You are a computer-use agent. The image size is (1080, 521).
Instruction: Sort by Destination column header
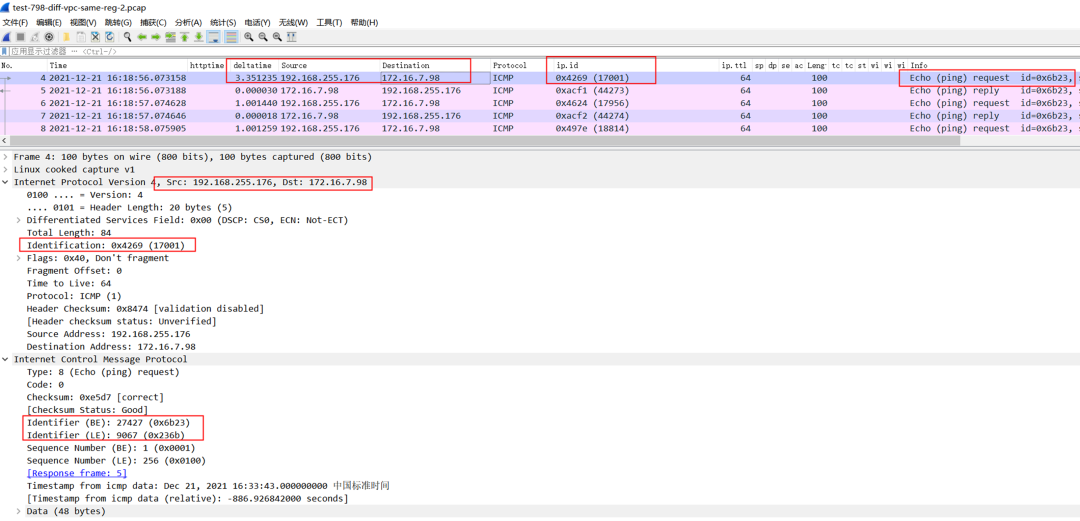coord(435,65)
